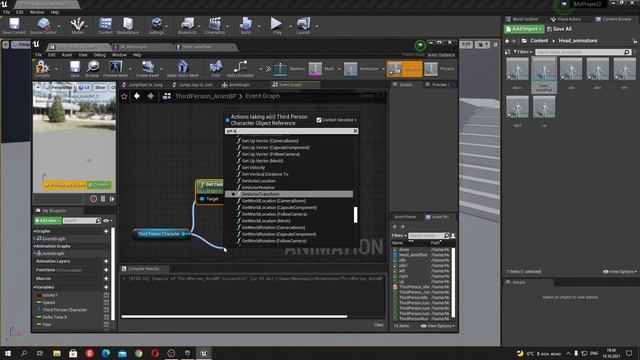Open Cinematics in main toolbar
This screenshot has height=360, width=640.
(215, 26)
